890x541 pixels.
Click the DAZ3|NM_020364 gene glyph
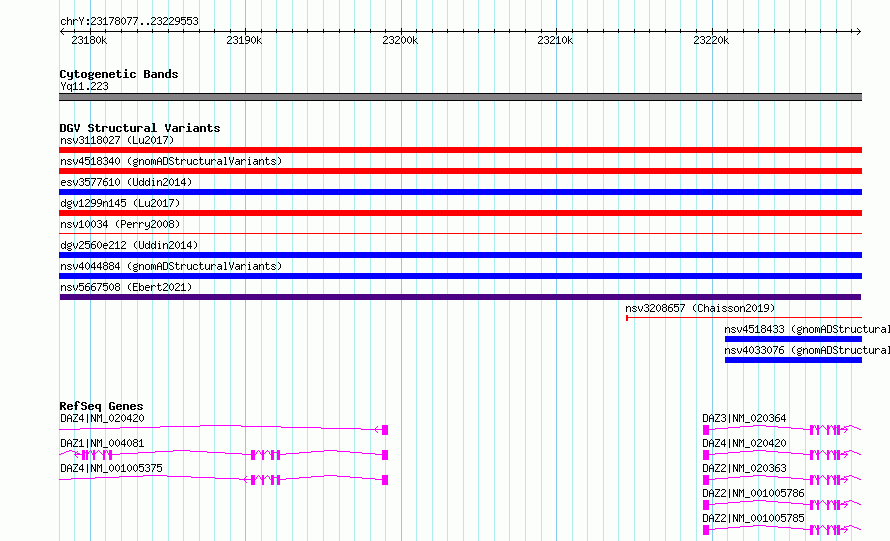tap(782, 430)
